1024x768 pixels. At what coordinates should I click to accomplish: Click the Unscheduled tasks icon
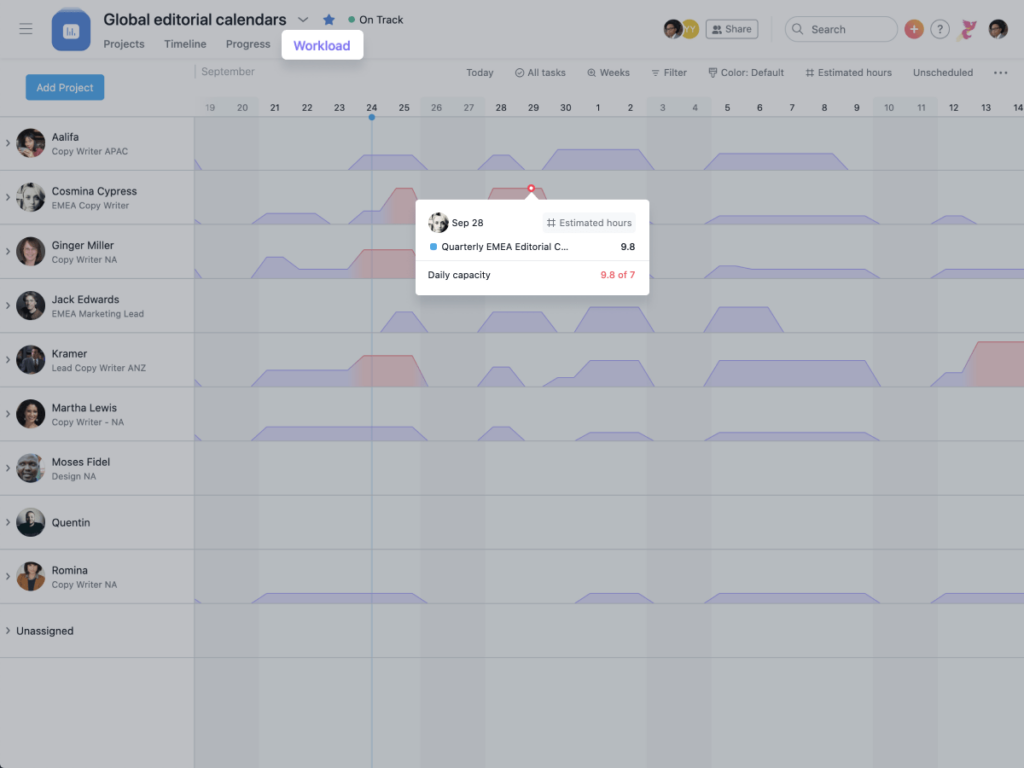[941, 72]
